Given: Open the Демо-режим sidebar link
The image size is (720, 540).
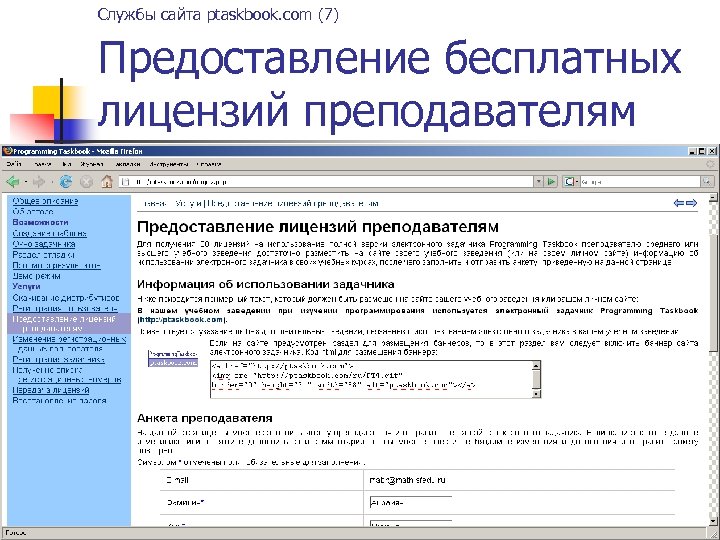Looking at the screenshot, I should point(36,276).
